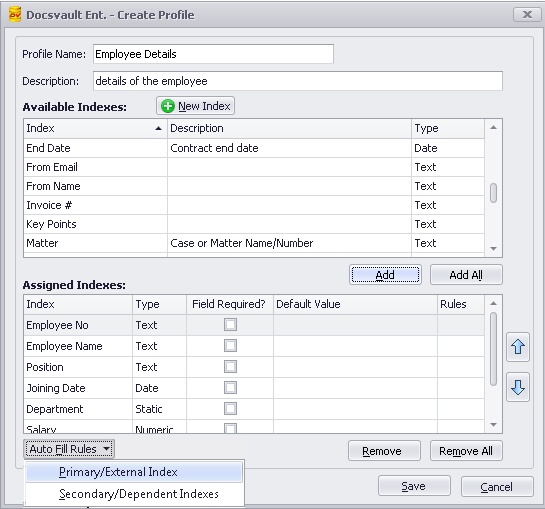Check Field Required for Position

(230, 367)
